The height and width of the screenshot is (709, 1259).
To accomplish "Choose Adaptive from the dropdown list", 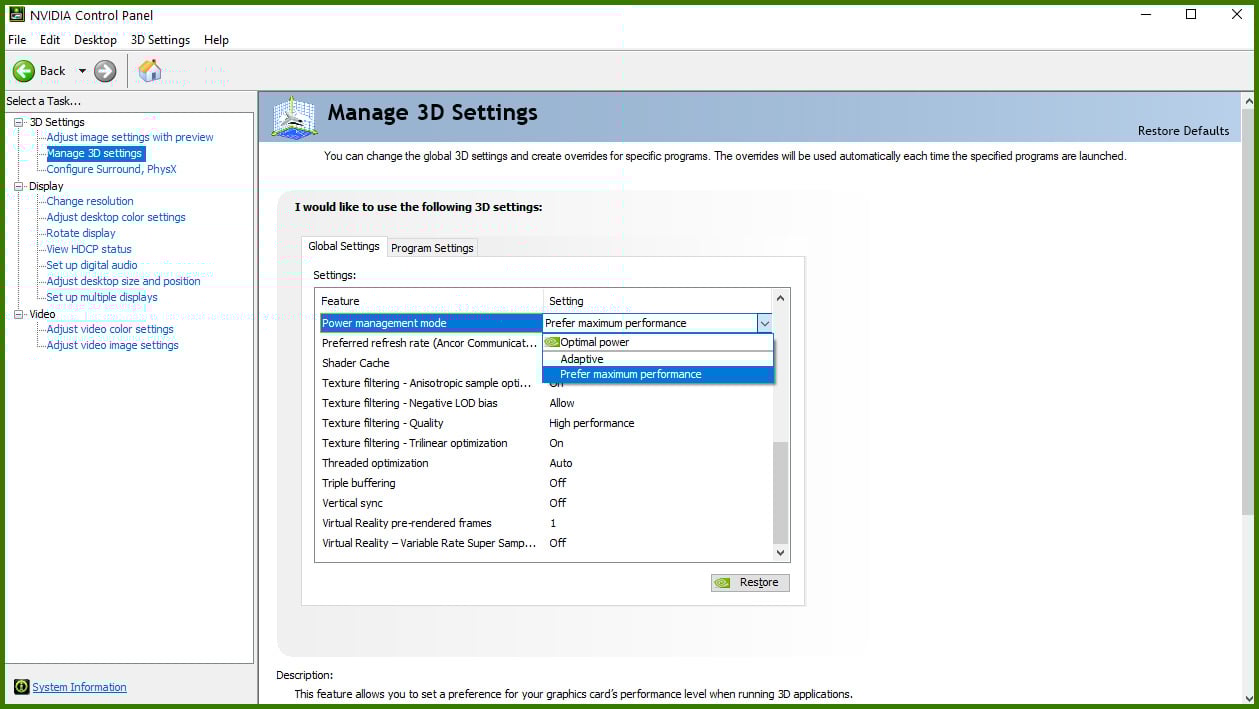I will [x=658, y=359].
